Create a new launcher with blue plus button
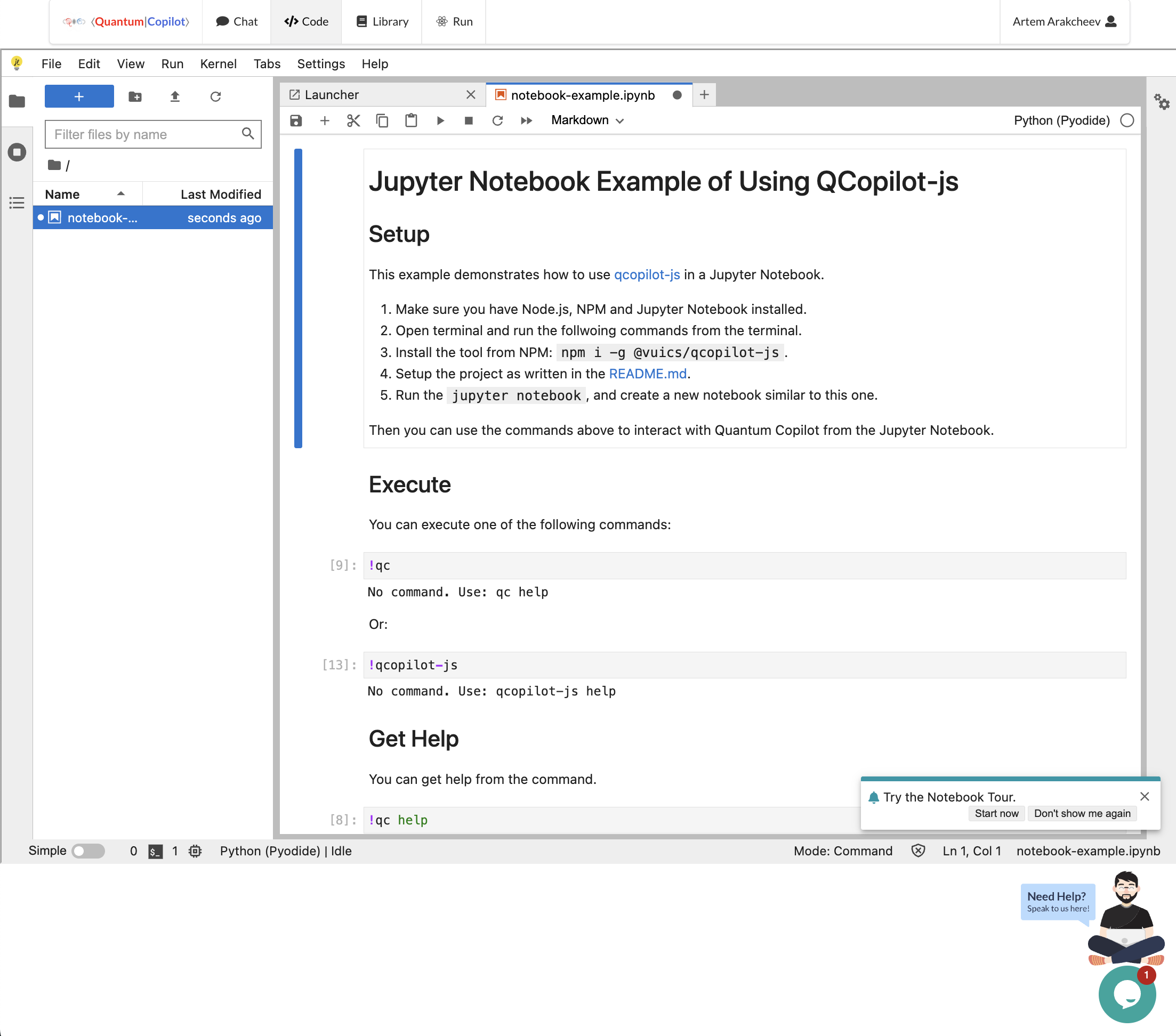1176x1036 pixels. (x=79, y=96)
